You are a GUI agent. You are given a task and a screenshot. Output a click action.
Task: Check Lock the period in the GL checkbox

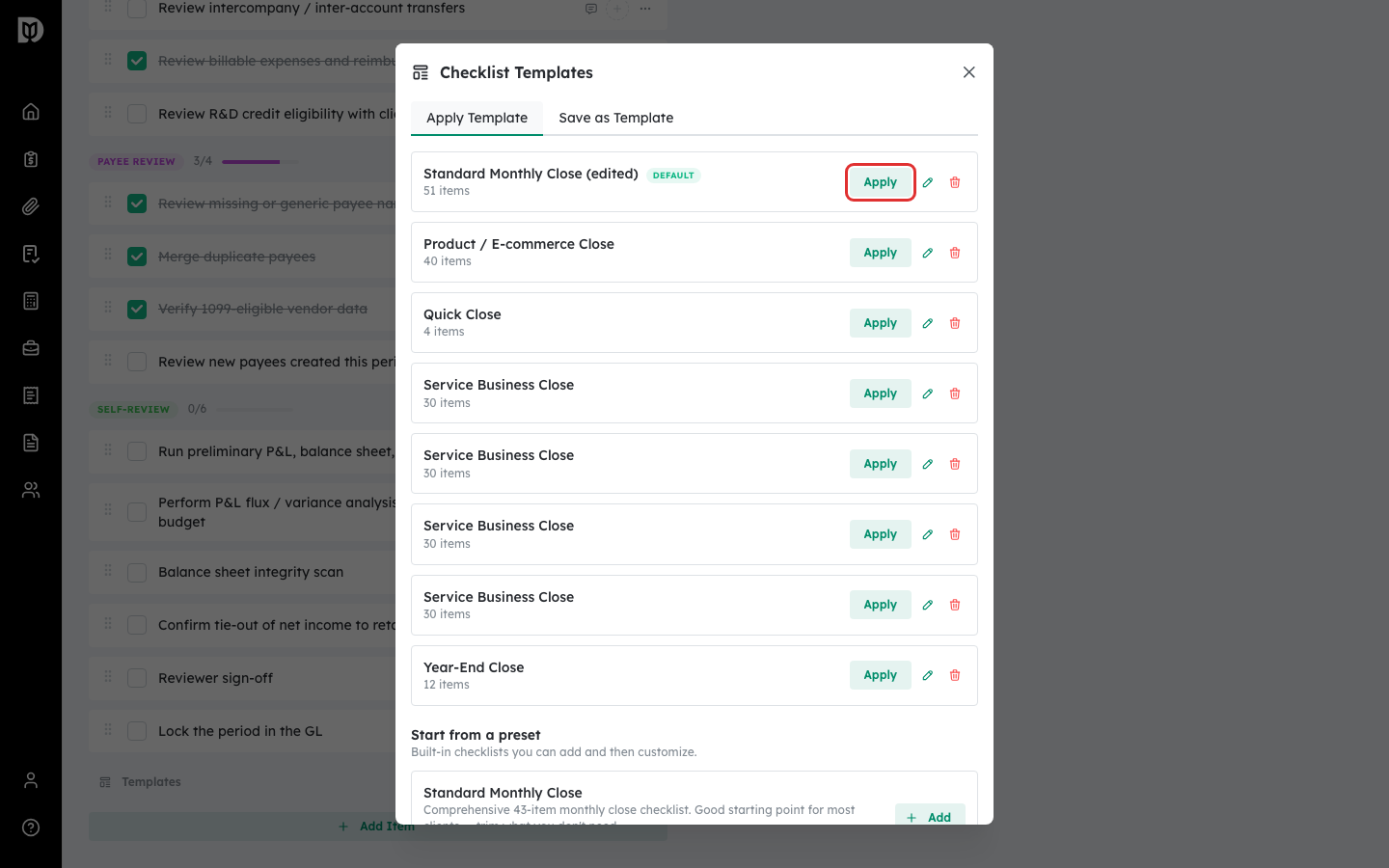point(137,731)
